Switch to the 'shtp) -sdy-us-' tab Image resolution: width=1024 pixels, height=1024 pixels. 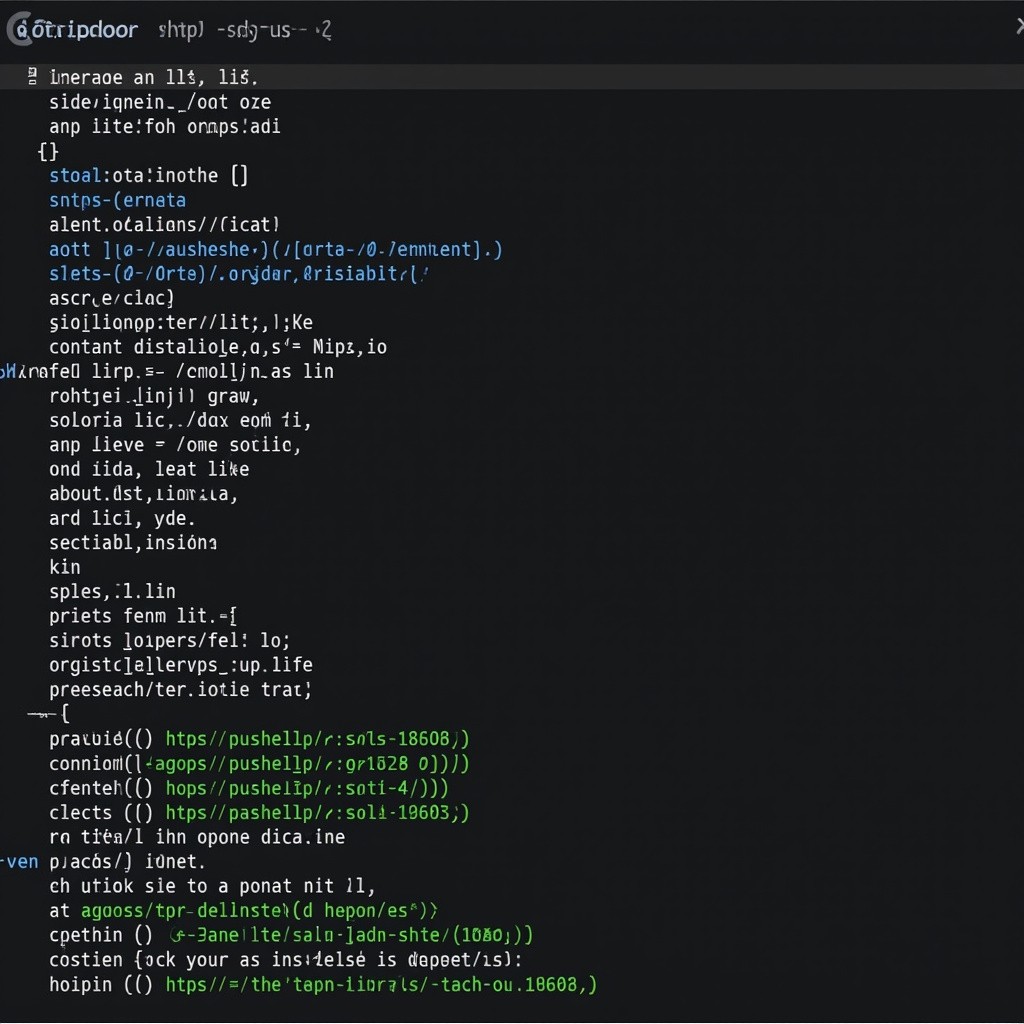(243, 30)
